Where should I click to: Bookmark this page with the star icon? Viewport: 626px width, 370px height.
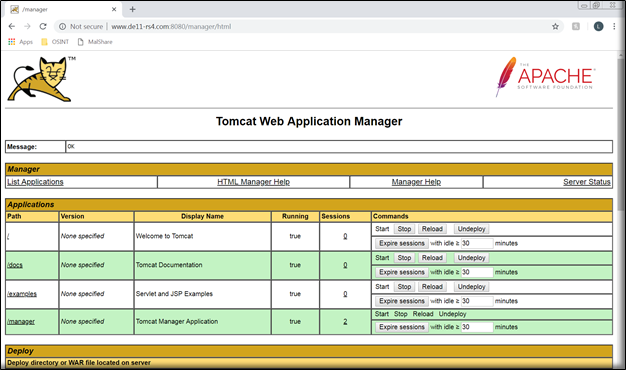click(x=555, y=26)
